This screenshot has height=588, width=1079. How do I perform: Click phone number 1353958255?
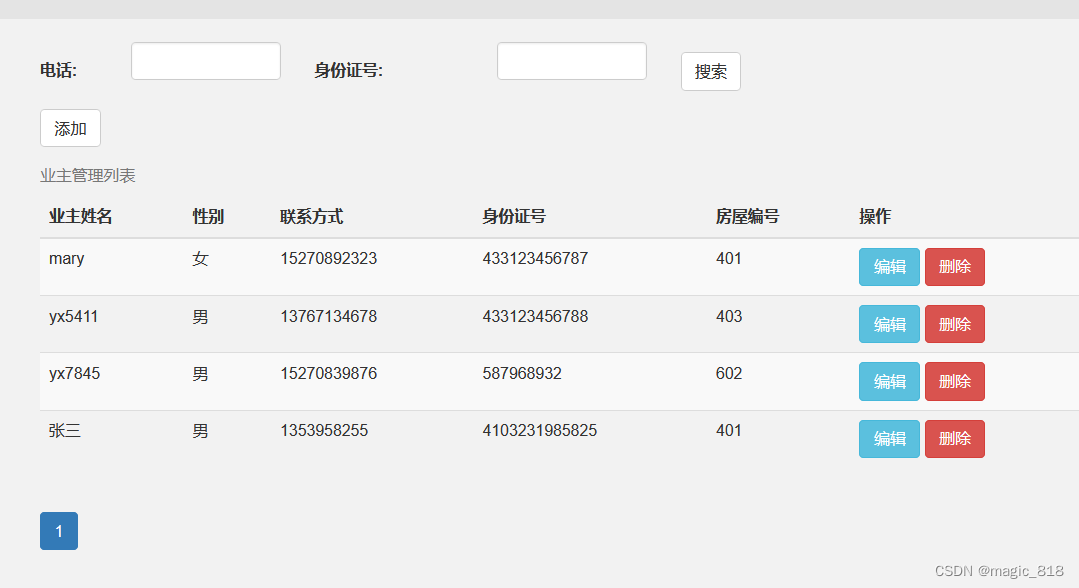coord(324,430)
